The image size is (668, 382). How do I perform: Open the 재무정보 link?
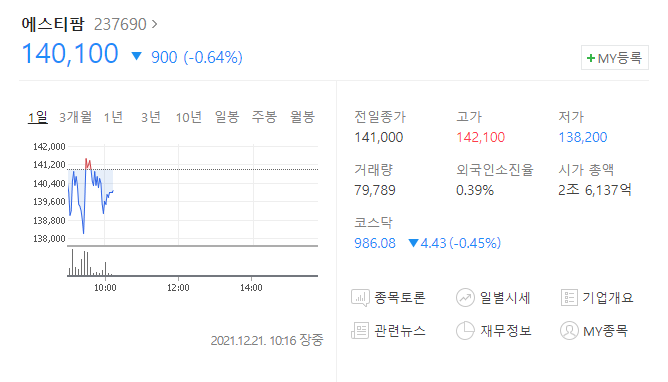coord(506,330)
